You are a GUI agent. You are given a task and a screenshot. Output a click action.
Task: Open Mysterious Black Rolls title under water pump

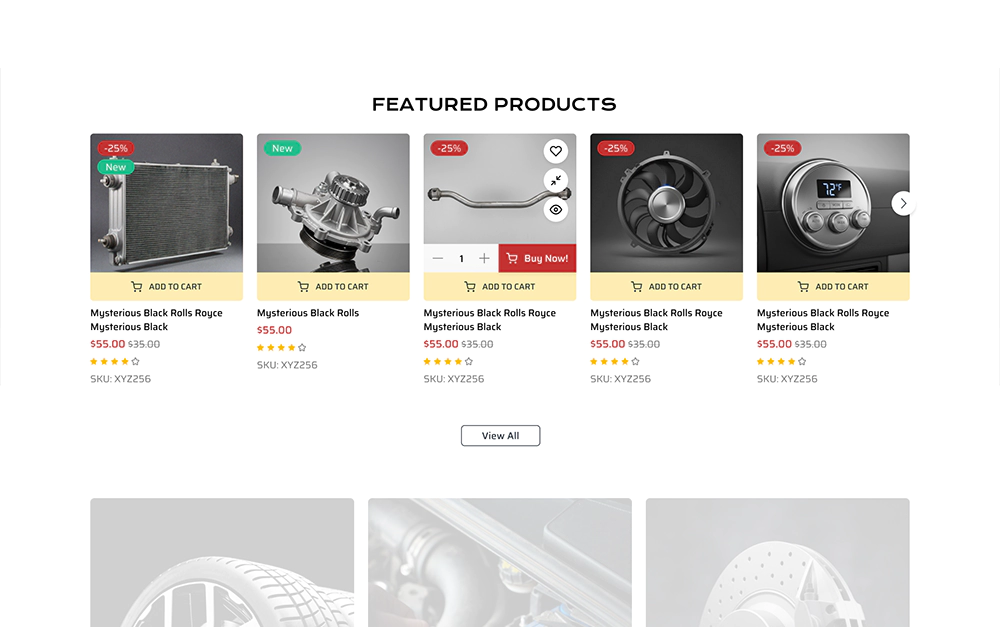[308, 313]
